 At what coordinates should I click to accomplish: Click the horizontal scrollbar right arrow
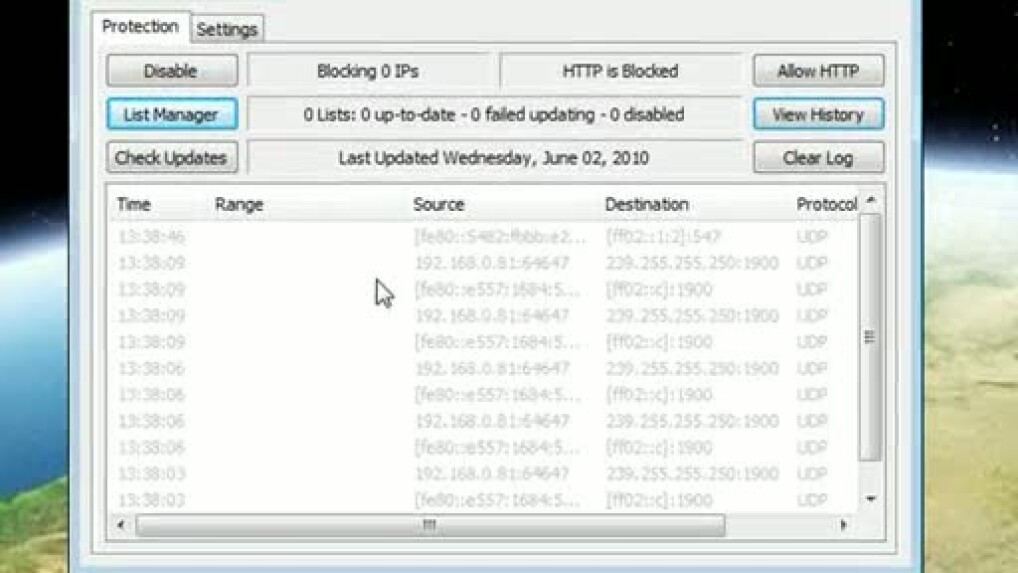(x=844, y=524)
